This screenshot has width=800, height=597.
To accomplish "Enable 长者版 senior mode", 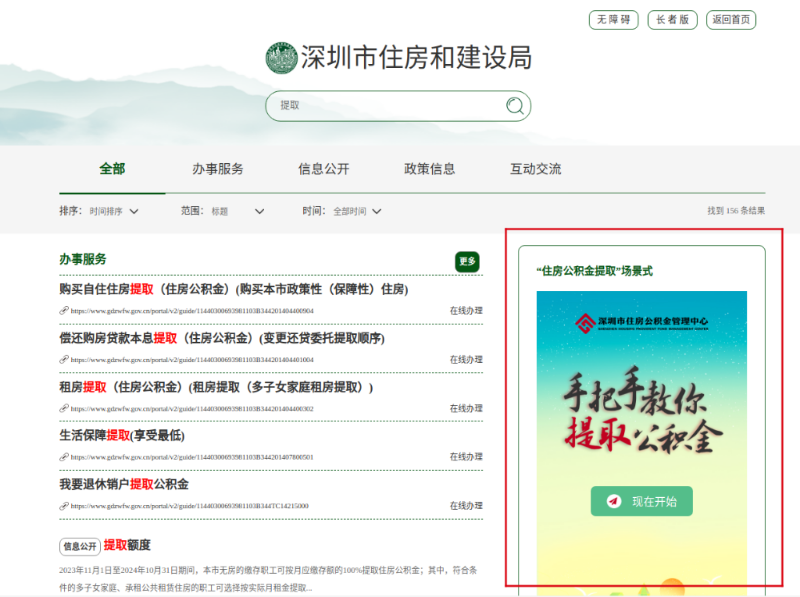I will [671, 20].
